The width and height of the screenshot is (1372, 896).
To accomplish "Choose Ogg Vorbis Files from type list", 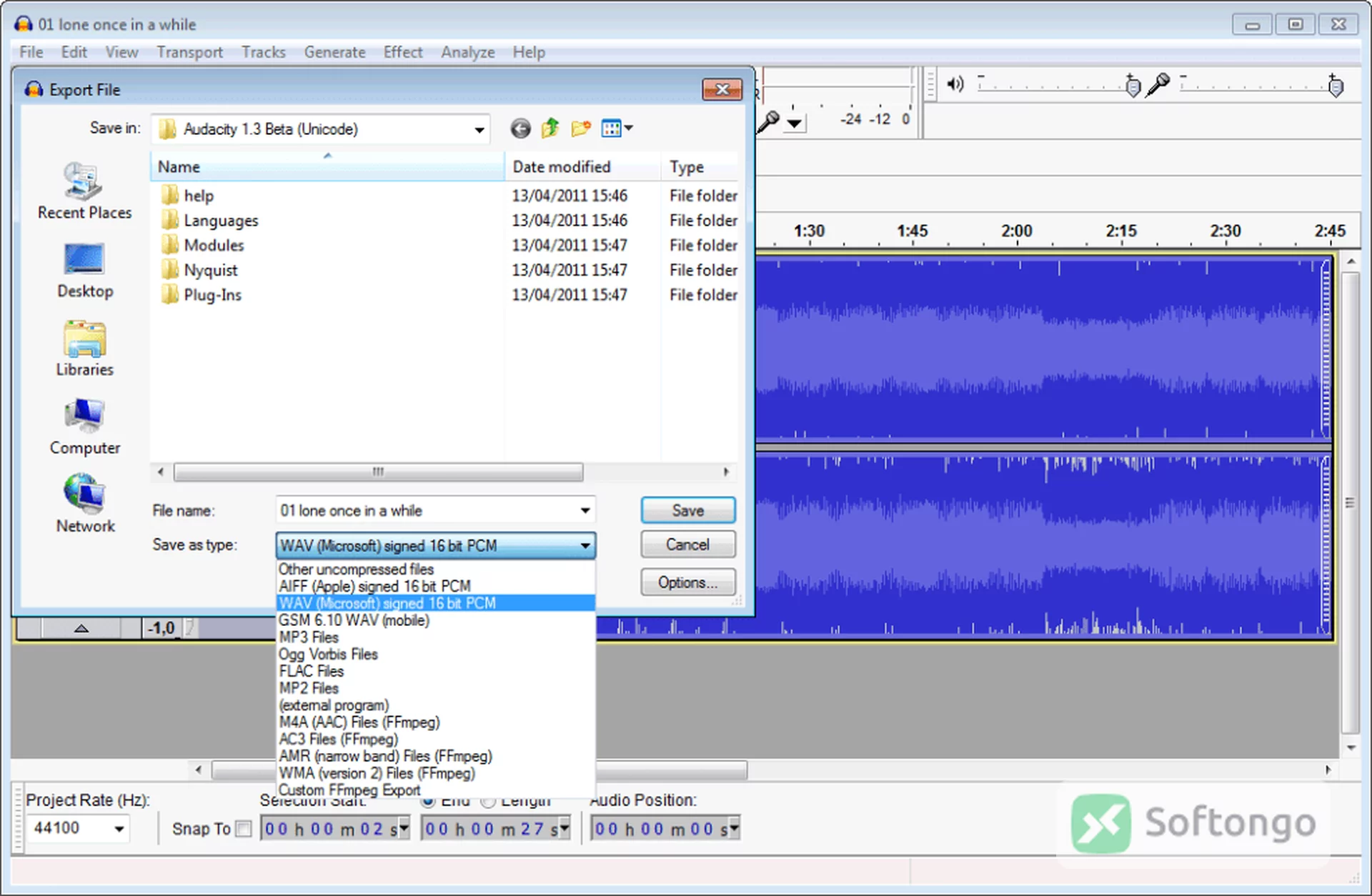I will [328, 654].
